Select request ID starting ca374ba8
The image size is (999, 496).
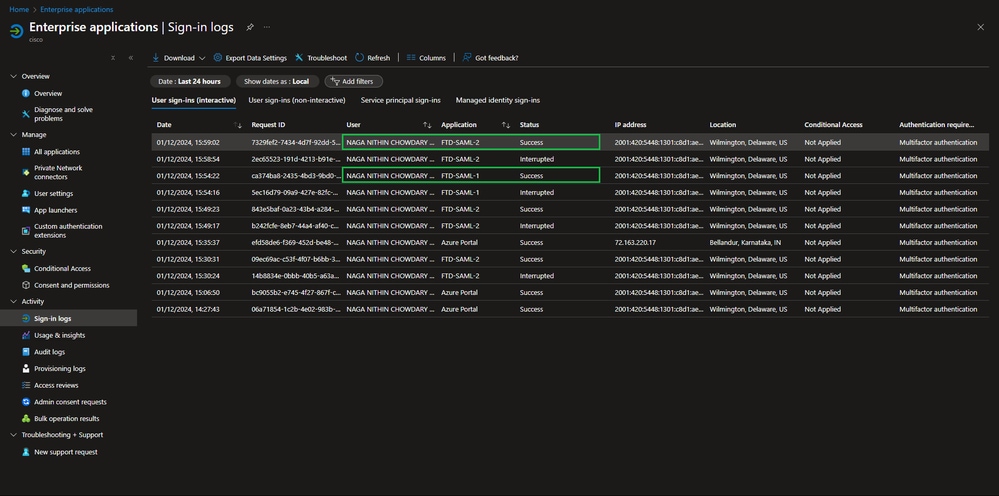pos(296,176)
